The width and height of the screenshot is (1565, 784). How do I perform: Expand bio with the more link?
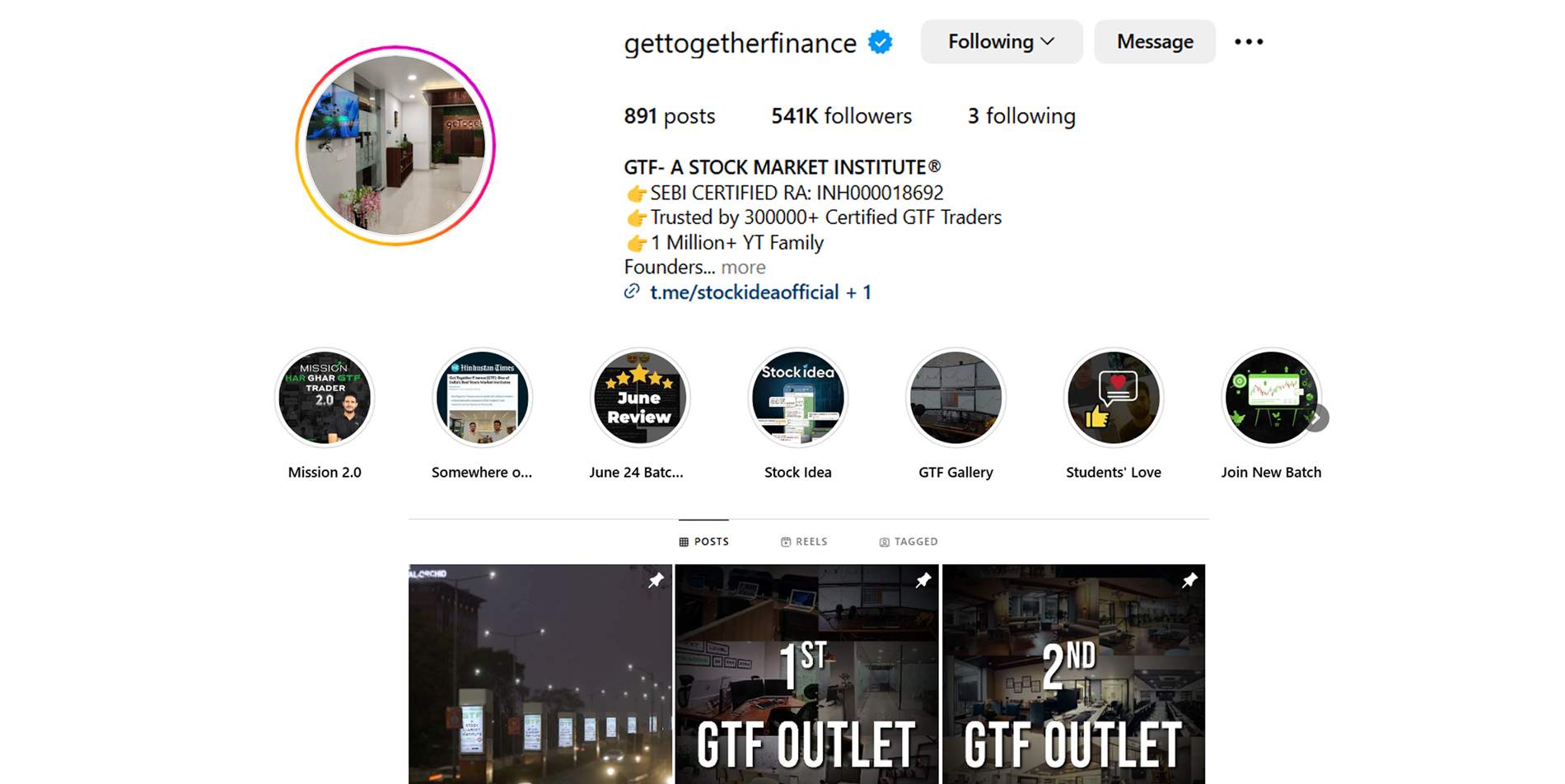point(743,268)
